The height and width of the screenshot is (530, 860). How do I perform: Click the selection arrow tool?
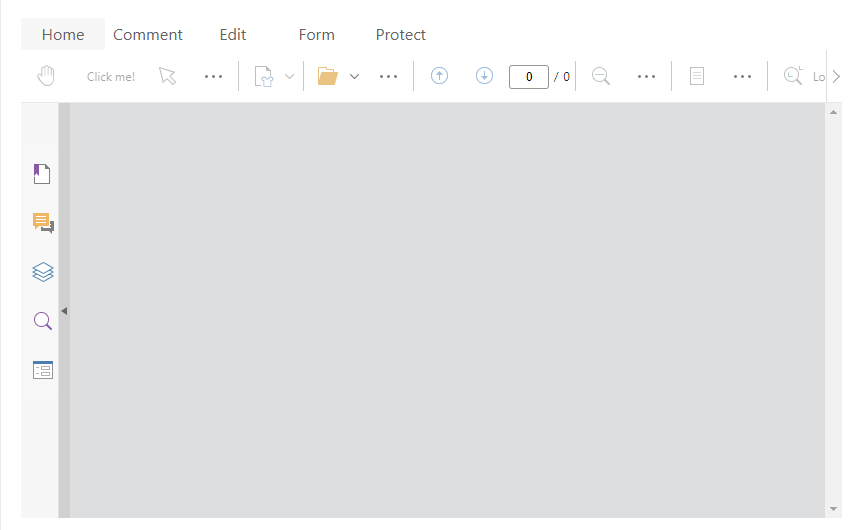click(x=167, y=76)
